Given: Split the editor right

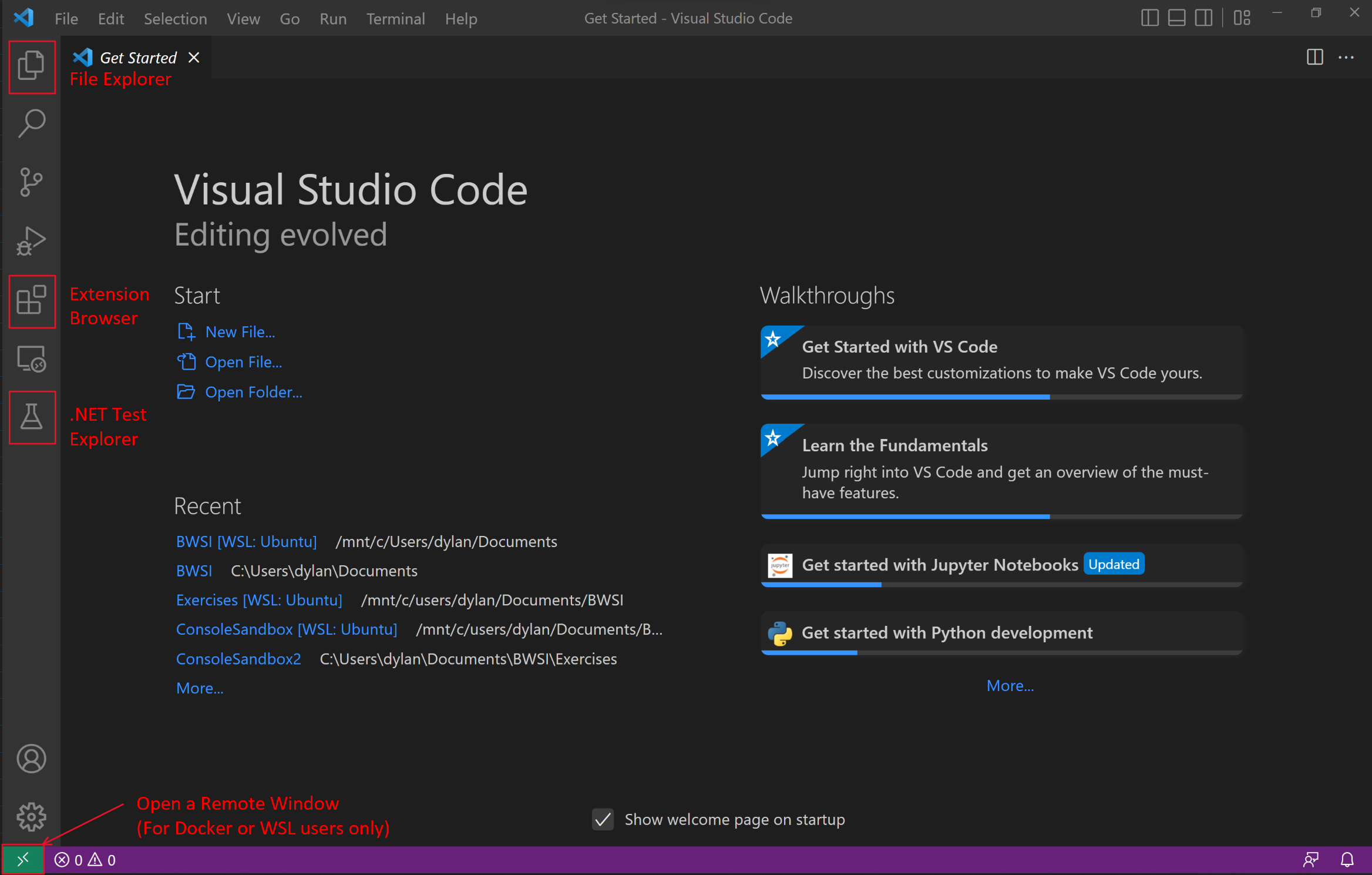Looking at the screenshot, I should (1314, 58).
